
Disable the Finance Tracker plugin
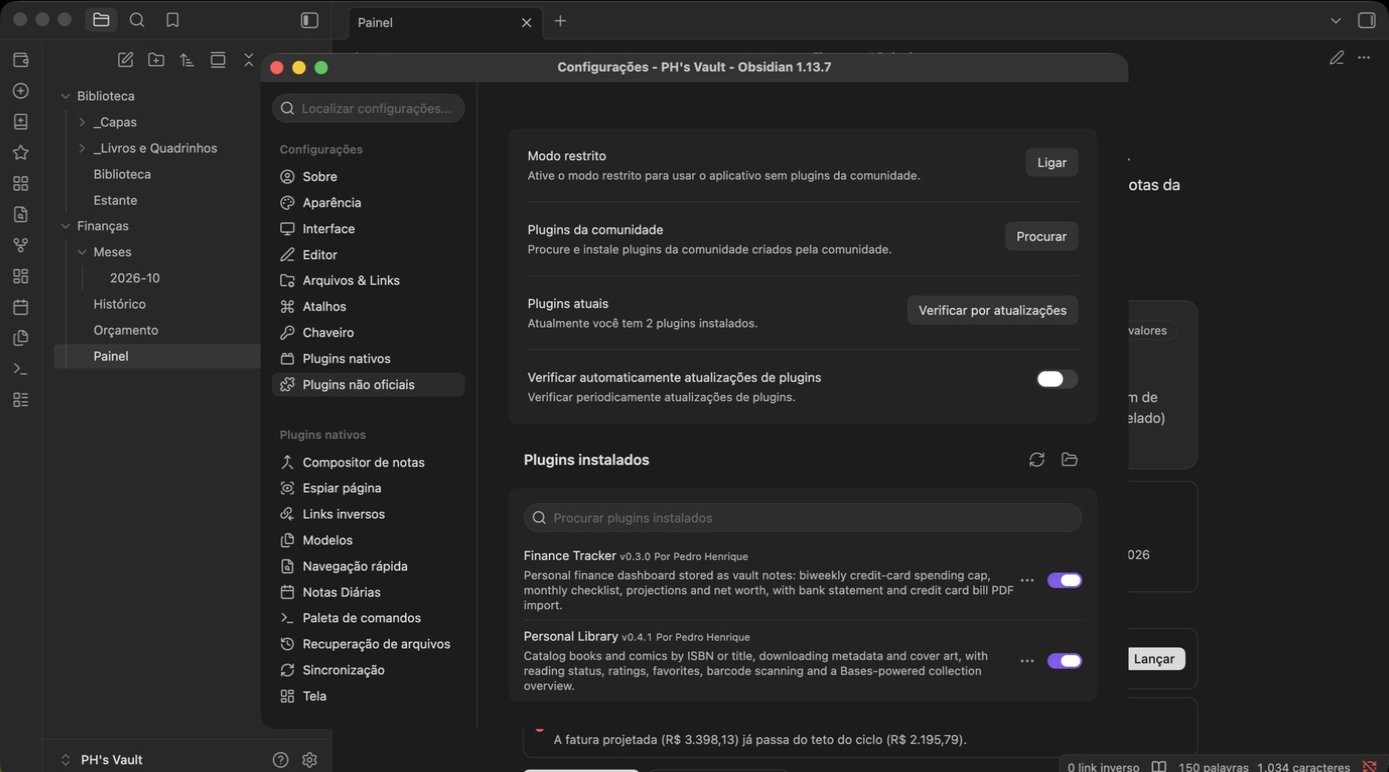coord(1064,580)
